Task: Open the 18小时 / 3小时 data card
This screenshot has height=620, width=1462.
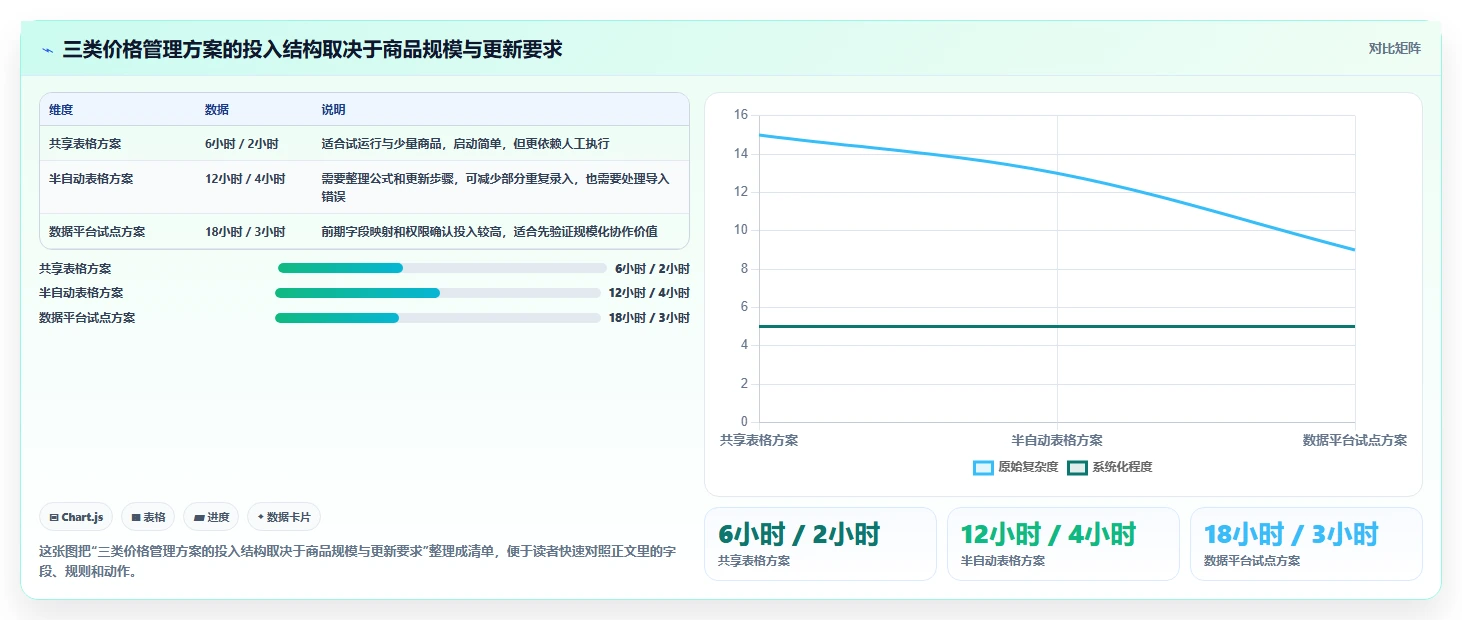Action: (1306, 544)
